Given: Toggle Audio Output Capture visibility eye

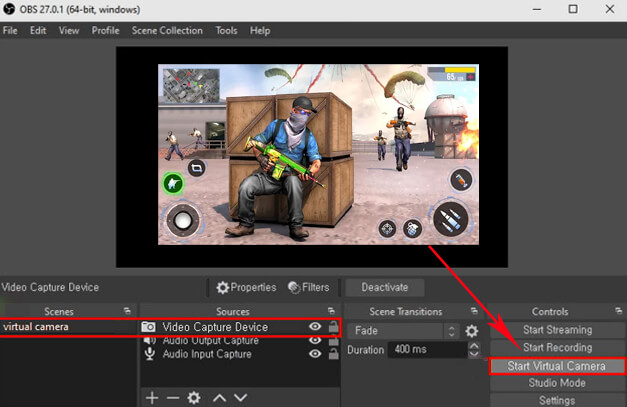Looking at the screenshot, I should click(315, 340).
